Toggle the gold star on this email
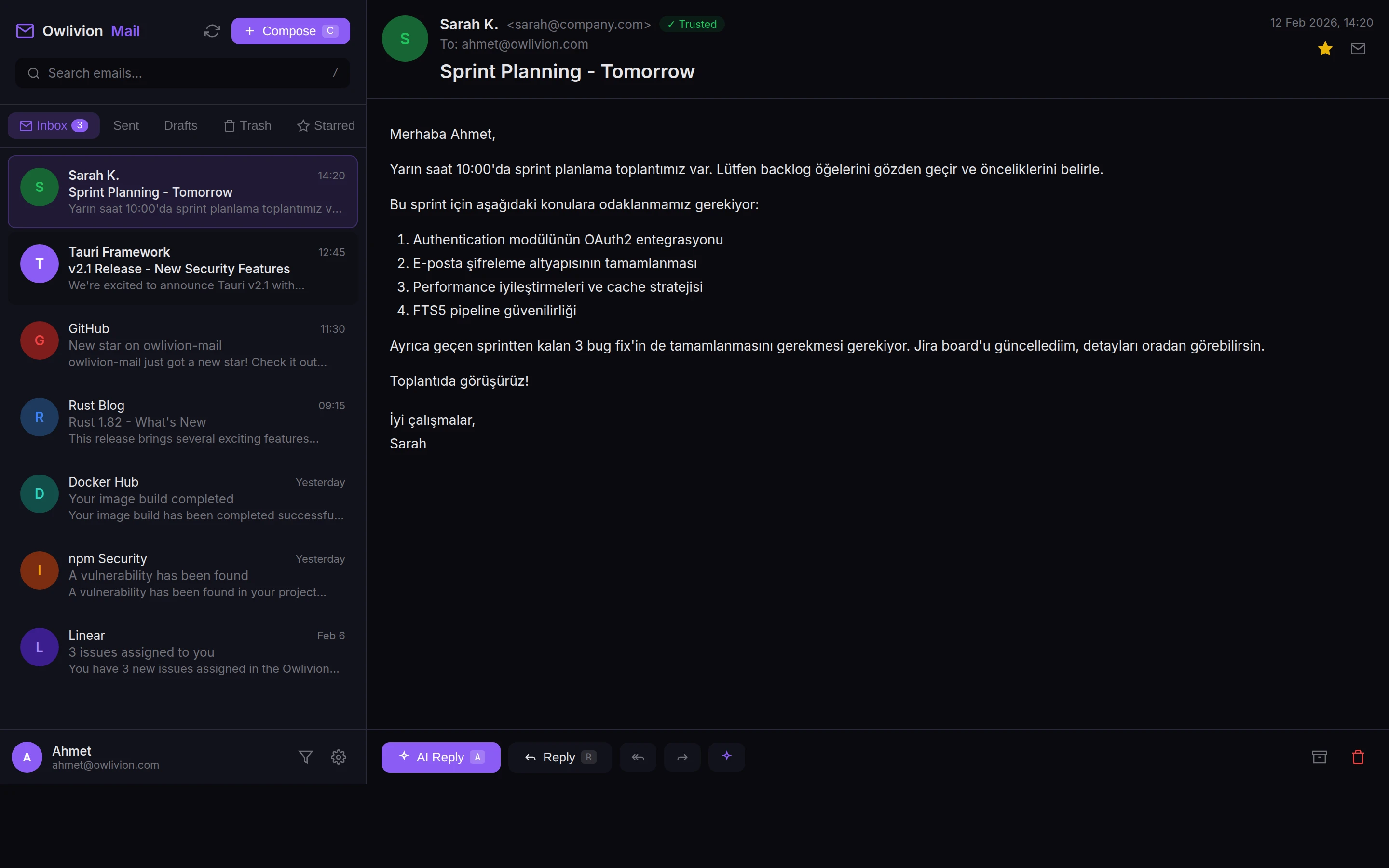The height and width of the screenshot is (868, 1389). (1325, 49)
